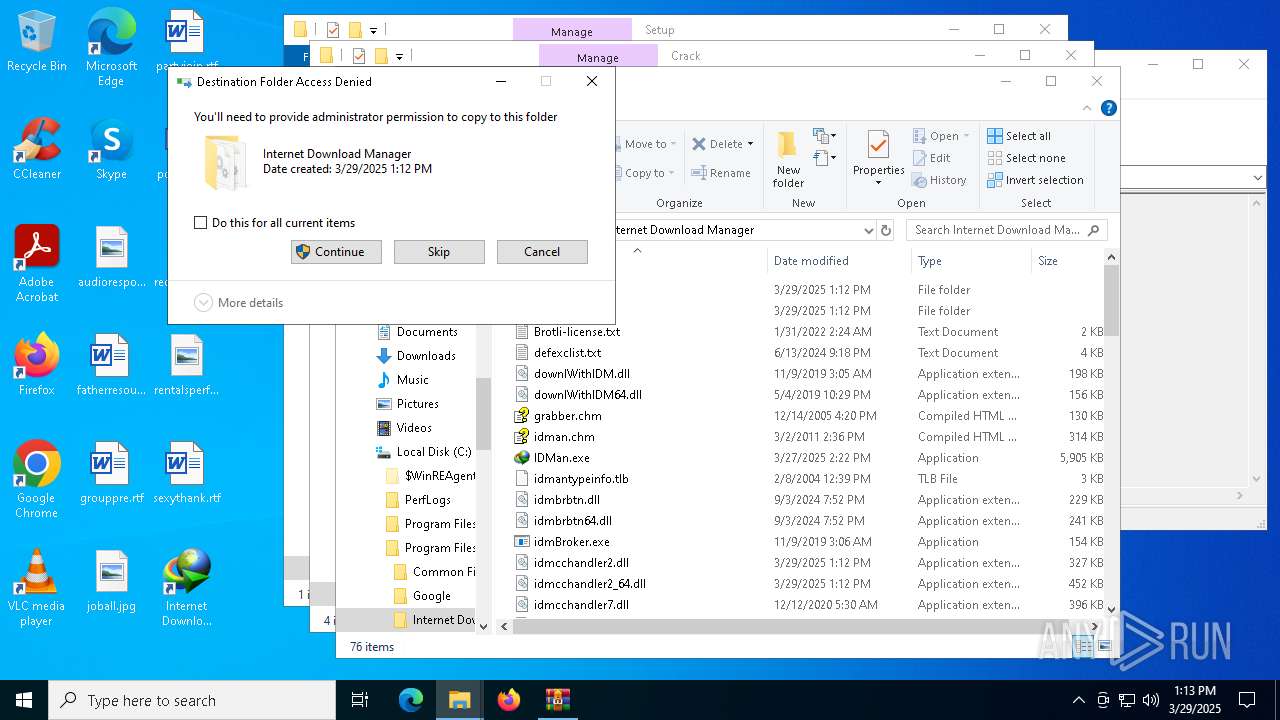
Task: Sort by Size column header
Action: click(x=1067, y=261)
